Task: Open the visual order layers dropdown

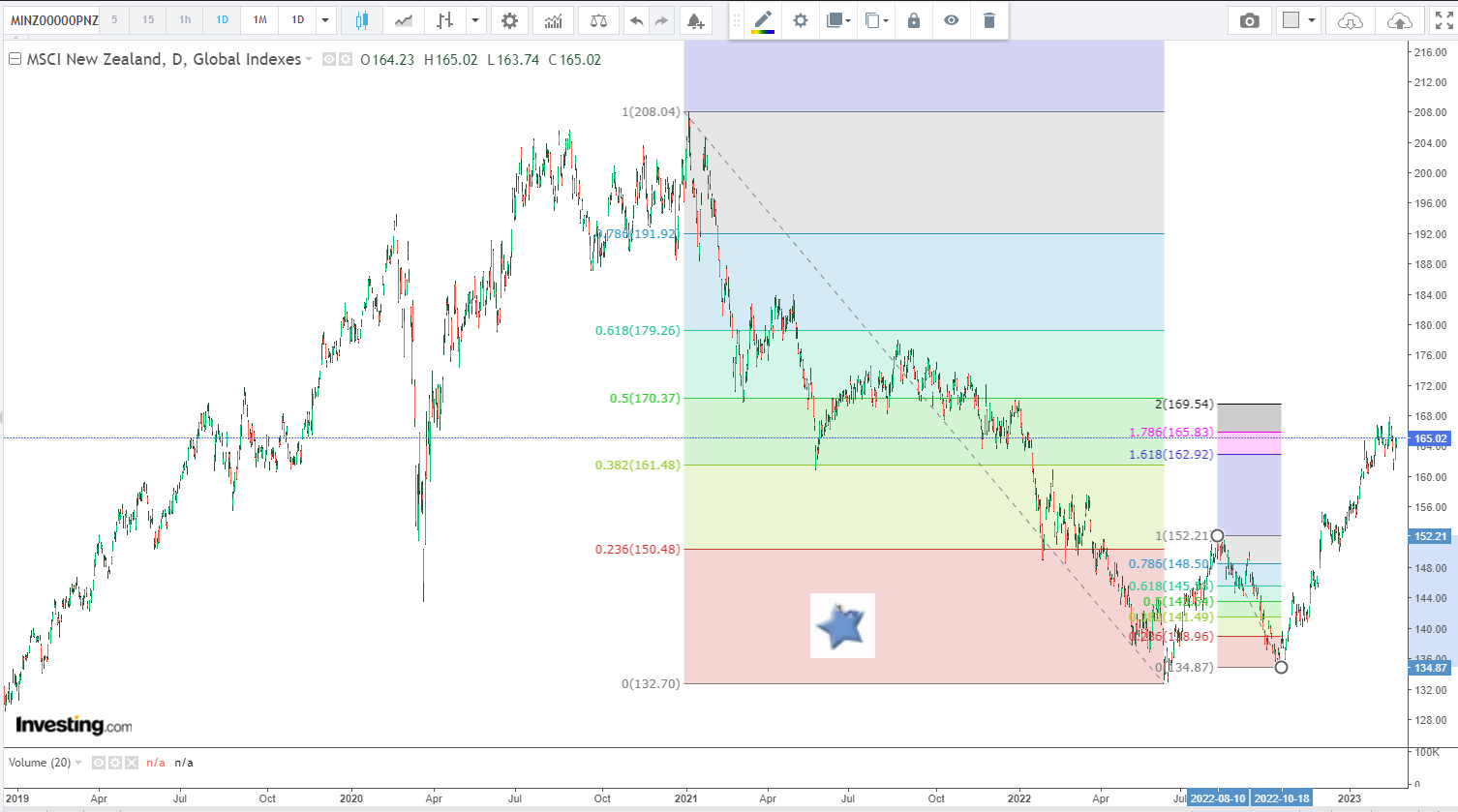Action: (x=838, y=20)
